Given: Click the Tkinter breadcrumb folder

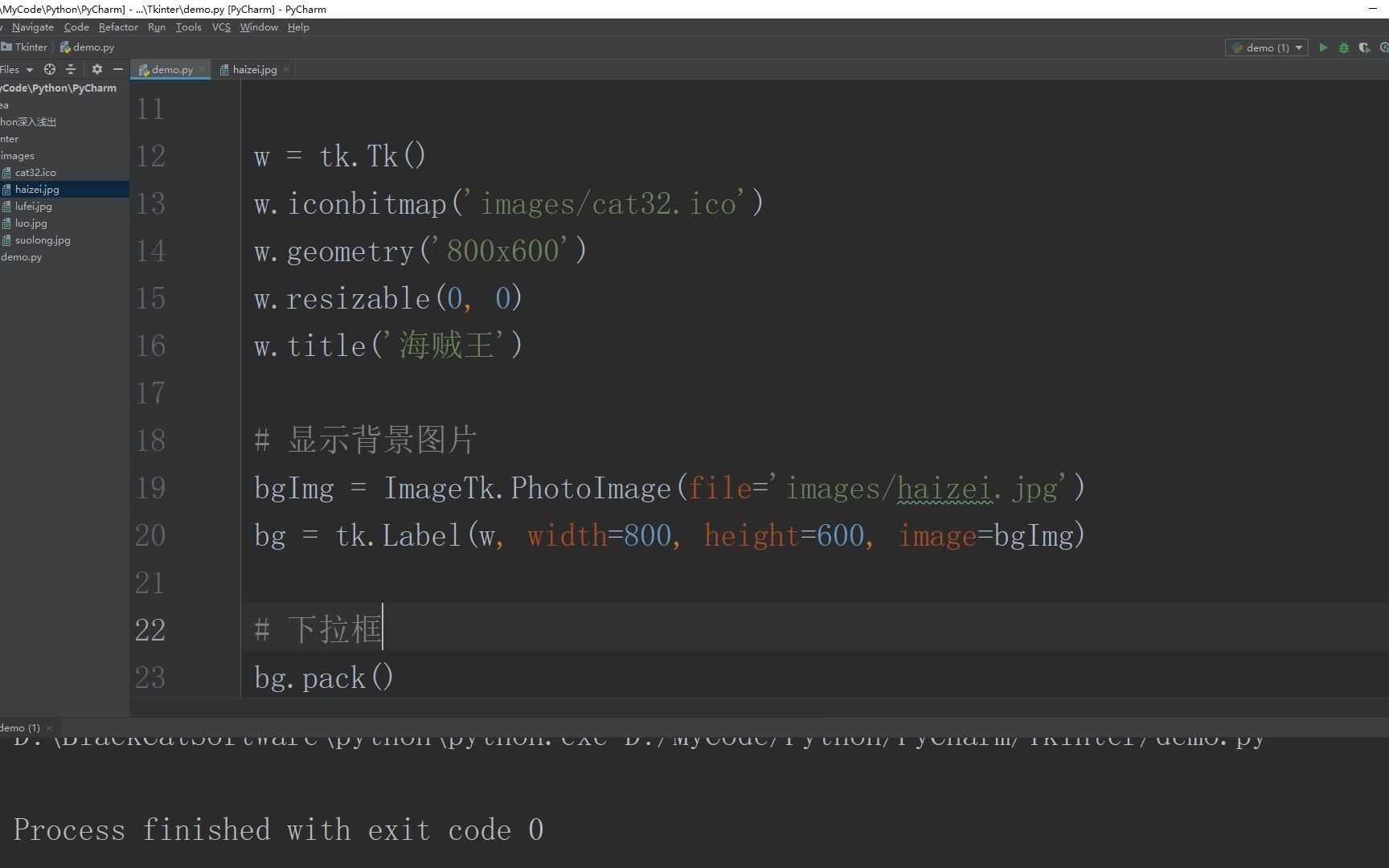Looking at the screenshot, I should point(25,47).
